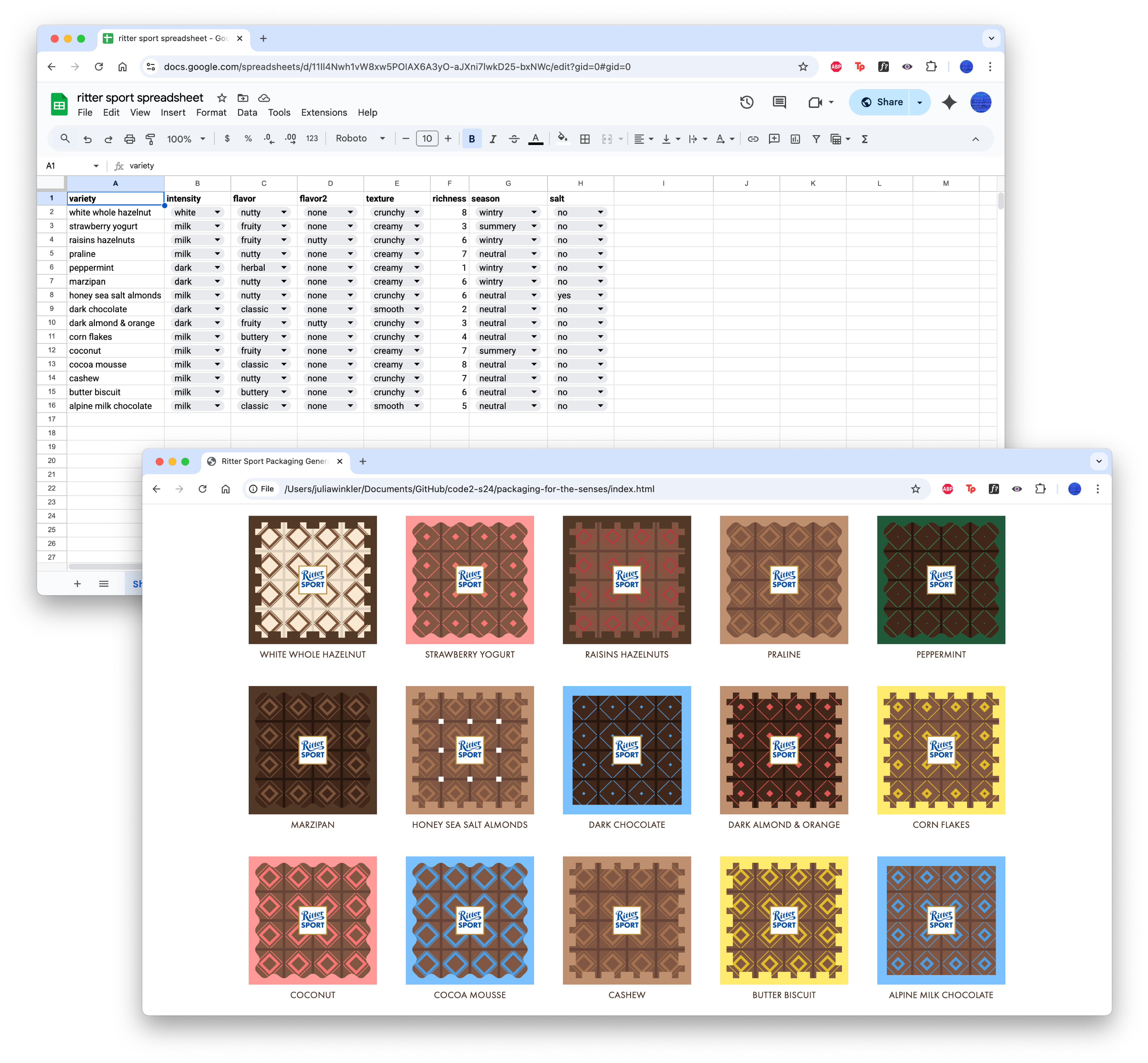The width and height of the screenshot is (1148, 1063).
Task: Open the 123 number format menu
Action: 312,139
